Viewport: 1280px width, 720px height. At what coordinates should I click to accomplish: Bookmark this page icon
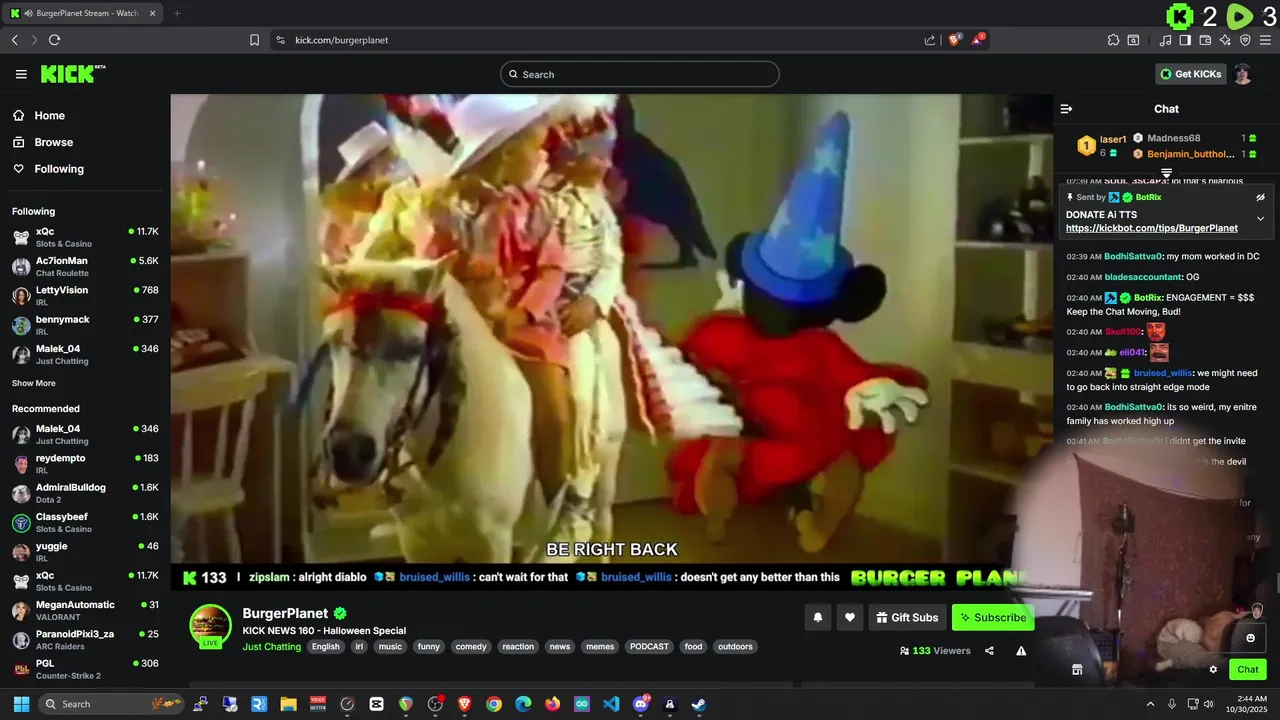point(254,40)
